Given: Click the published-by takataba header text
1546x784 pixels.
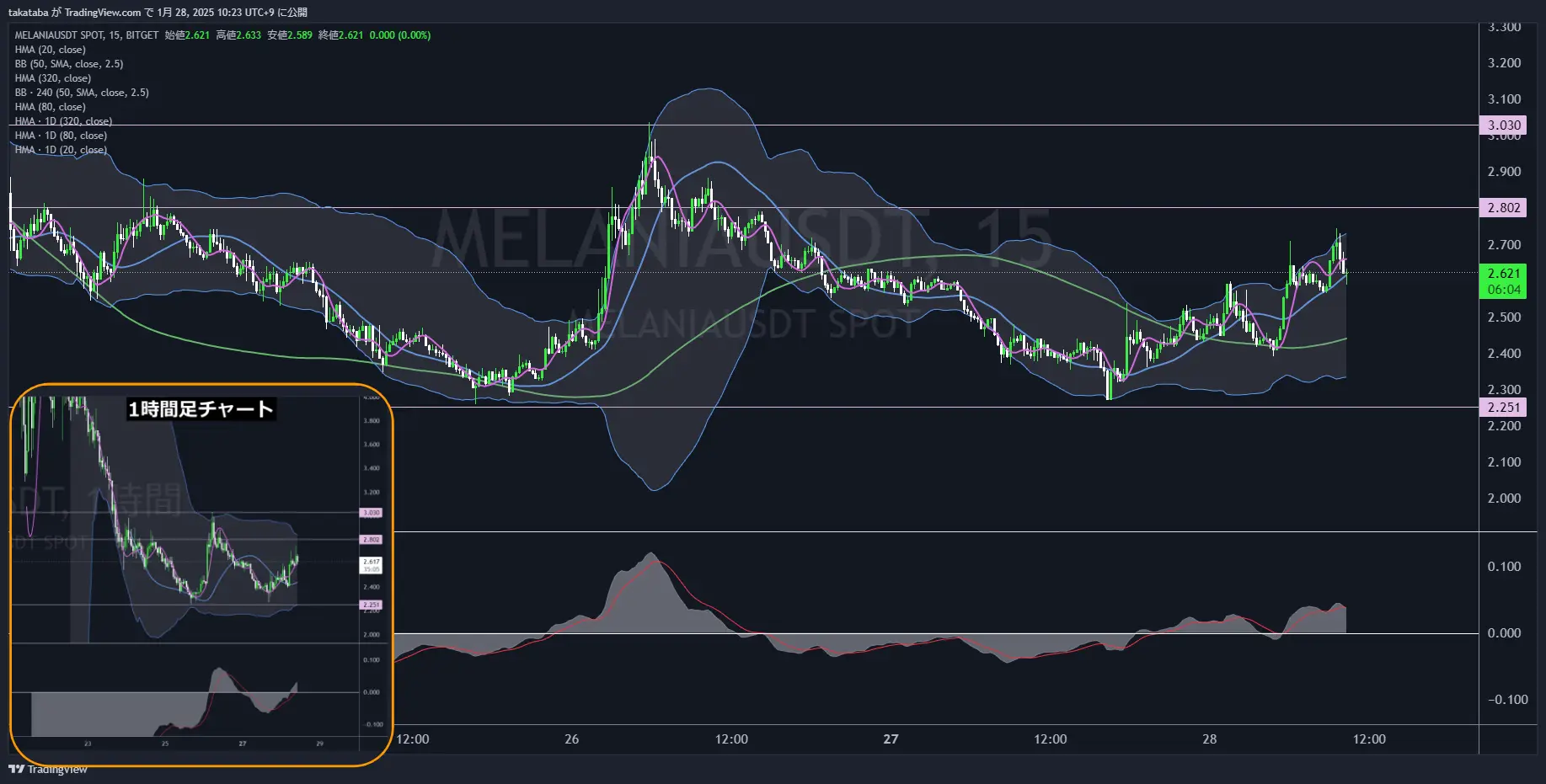Looking at the screenshot, I should pyautogui.click(x=158, y=13).
